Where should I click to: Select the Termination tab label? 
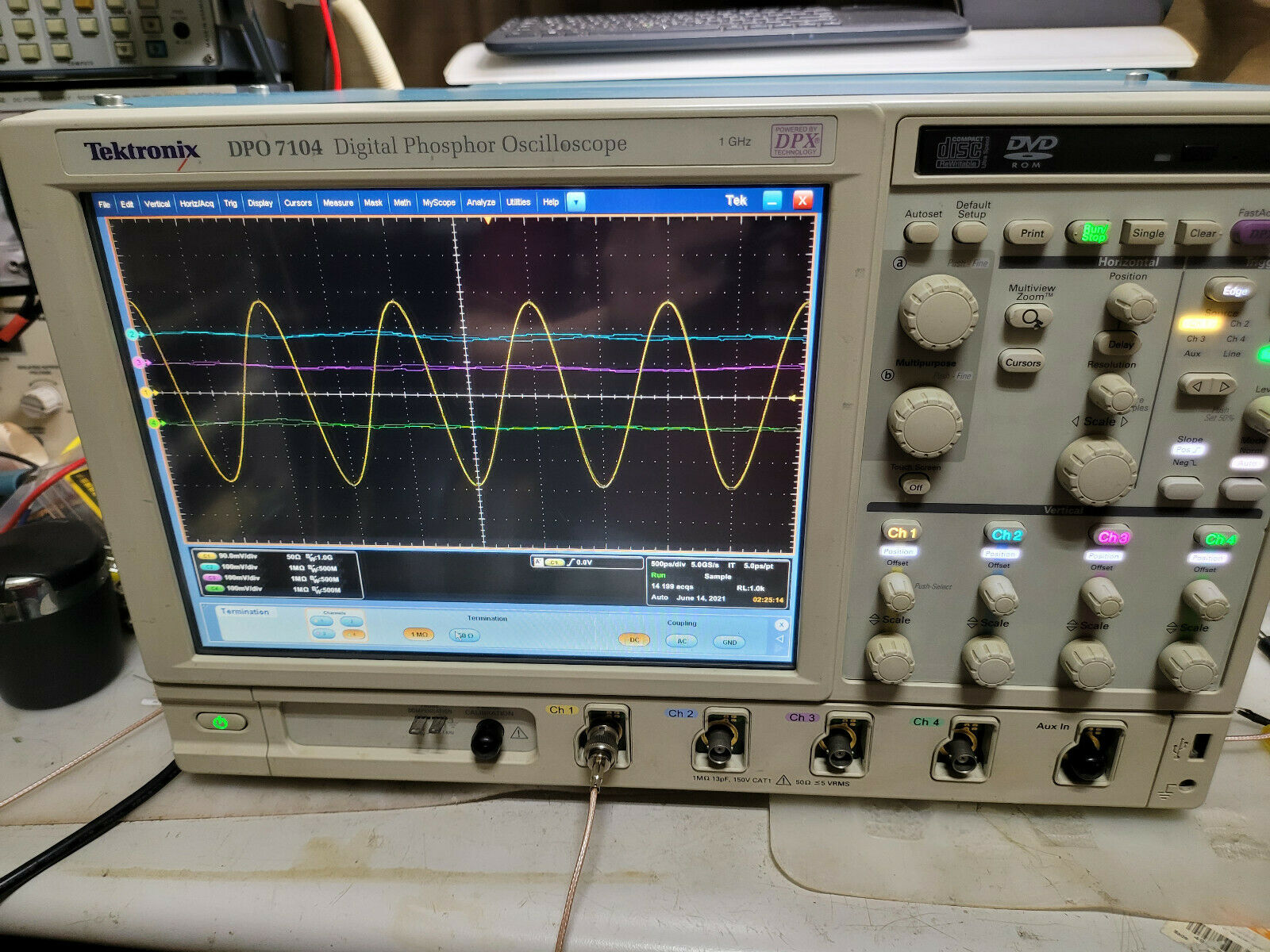tap(245, 612)
